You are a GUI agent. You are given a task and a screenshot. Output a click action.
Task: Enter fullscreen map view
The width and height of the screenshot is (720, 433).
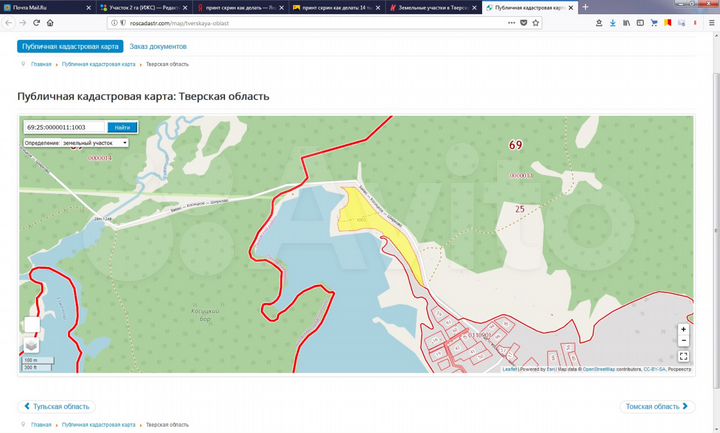coord(683,356)
